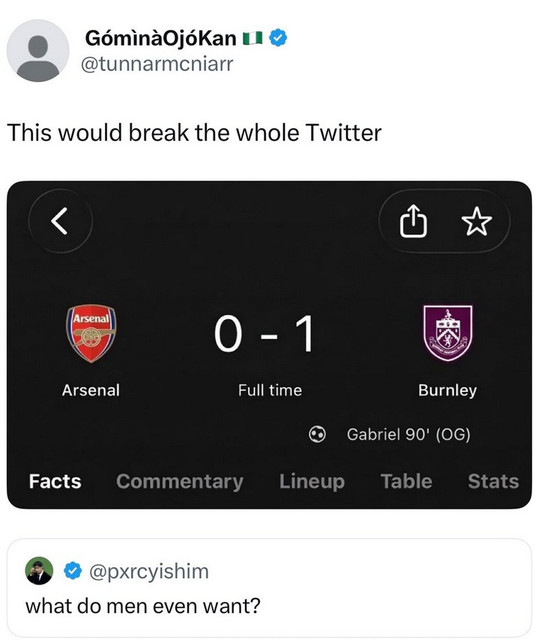Click the Arsenal club crest

(91, 333)
